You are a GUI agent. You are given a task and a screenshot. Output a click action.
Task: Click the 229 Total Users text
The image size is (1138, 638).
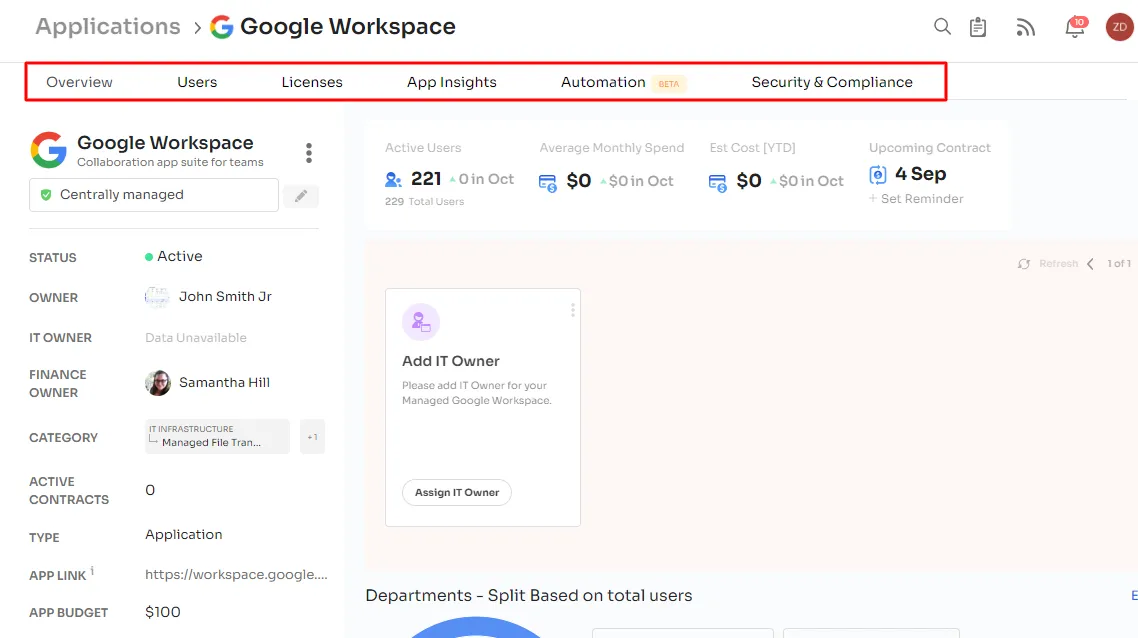tap(425, 201)
